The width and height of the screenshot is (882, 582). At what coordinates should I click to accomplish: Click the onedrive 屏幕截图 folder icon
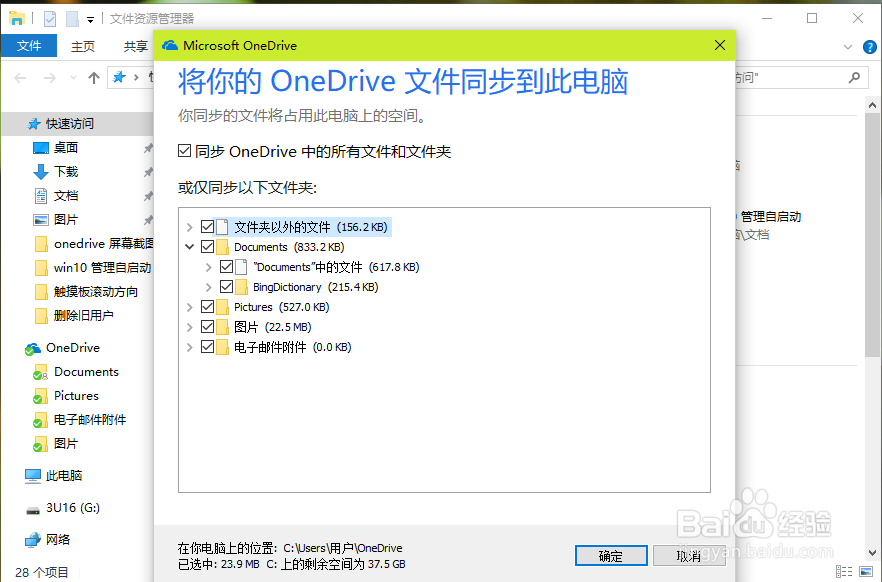pos(41,244)
